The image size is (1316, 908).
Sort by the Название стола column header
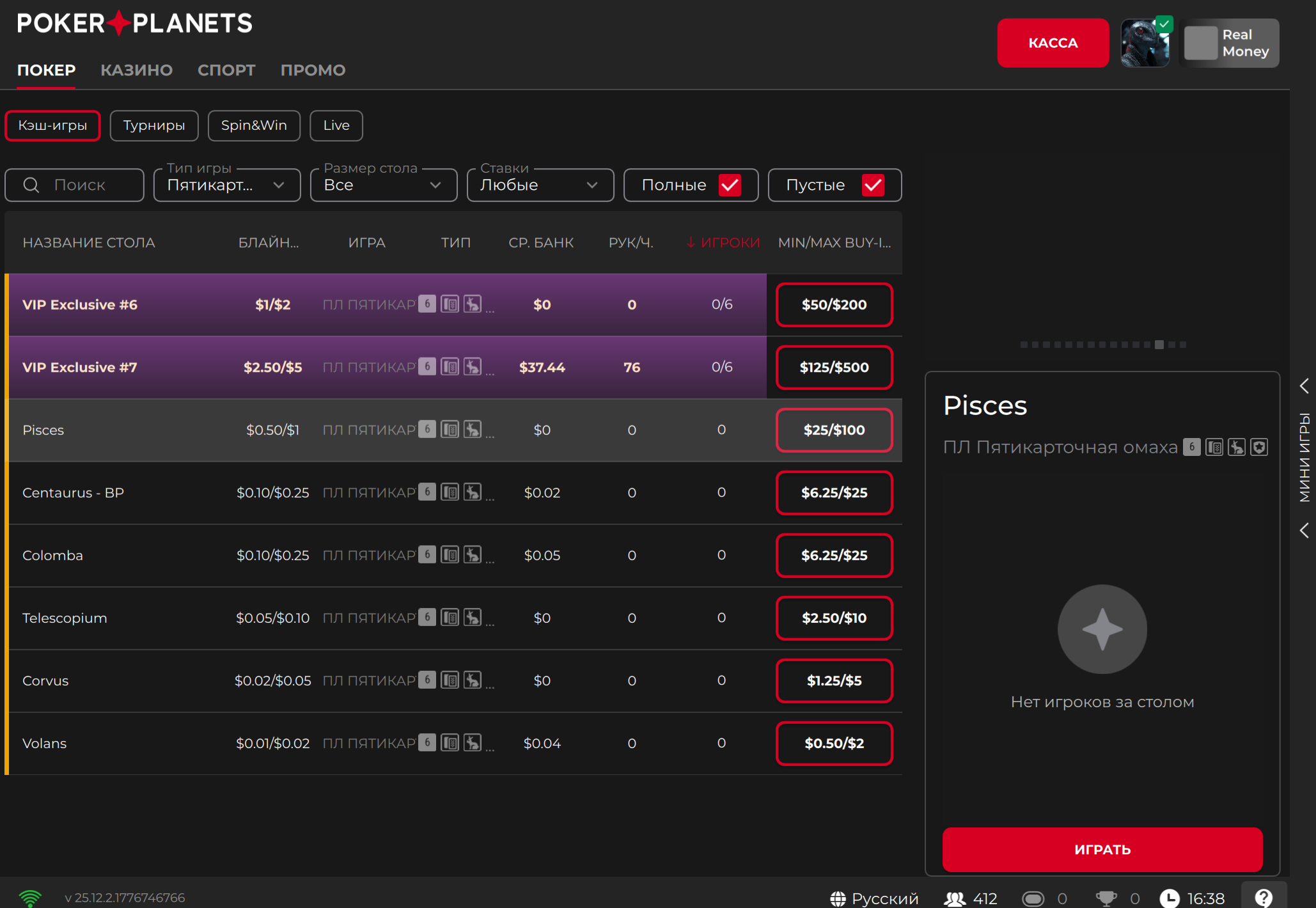(89, 242)
